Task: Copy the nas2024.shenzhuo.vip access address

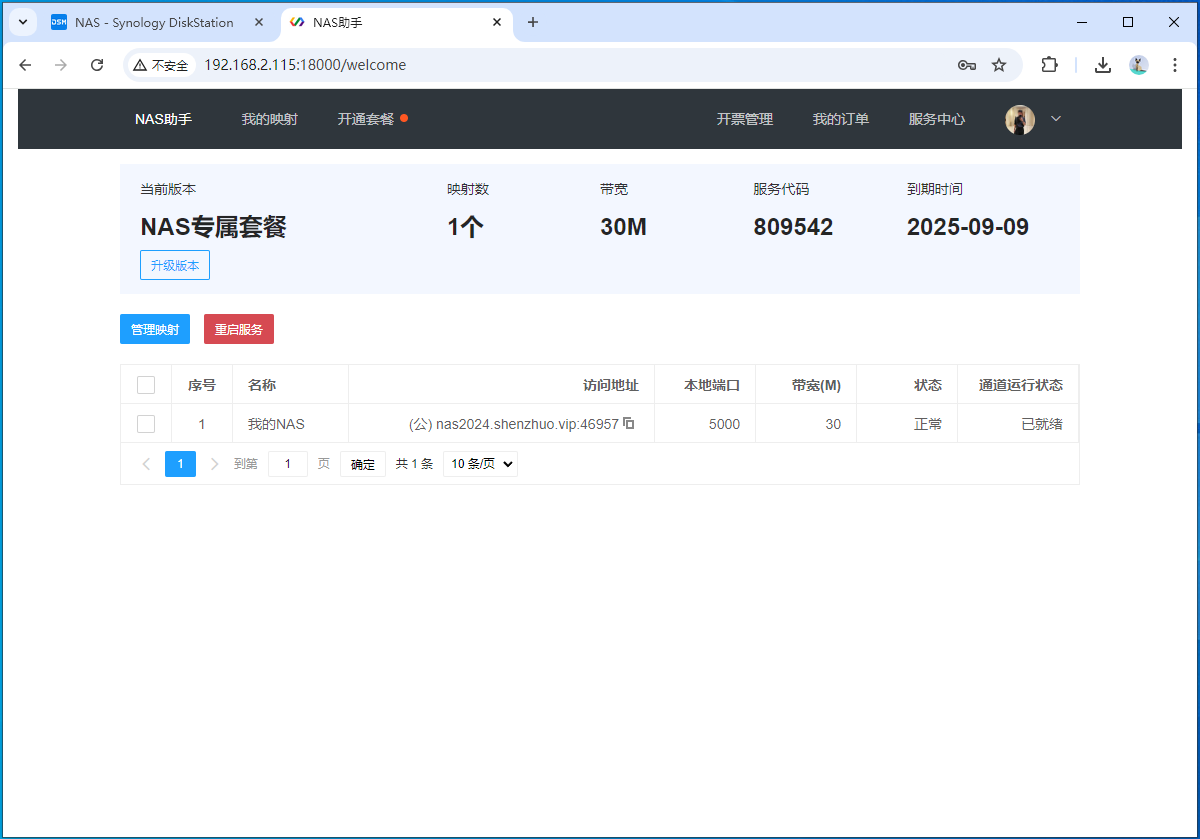Action: [x=629, y=423]
